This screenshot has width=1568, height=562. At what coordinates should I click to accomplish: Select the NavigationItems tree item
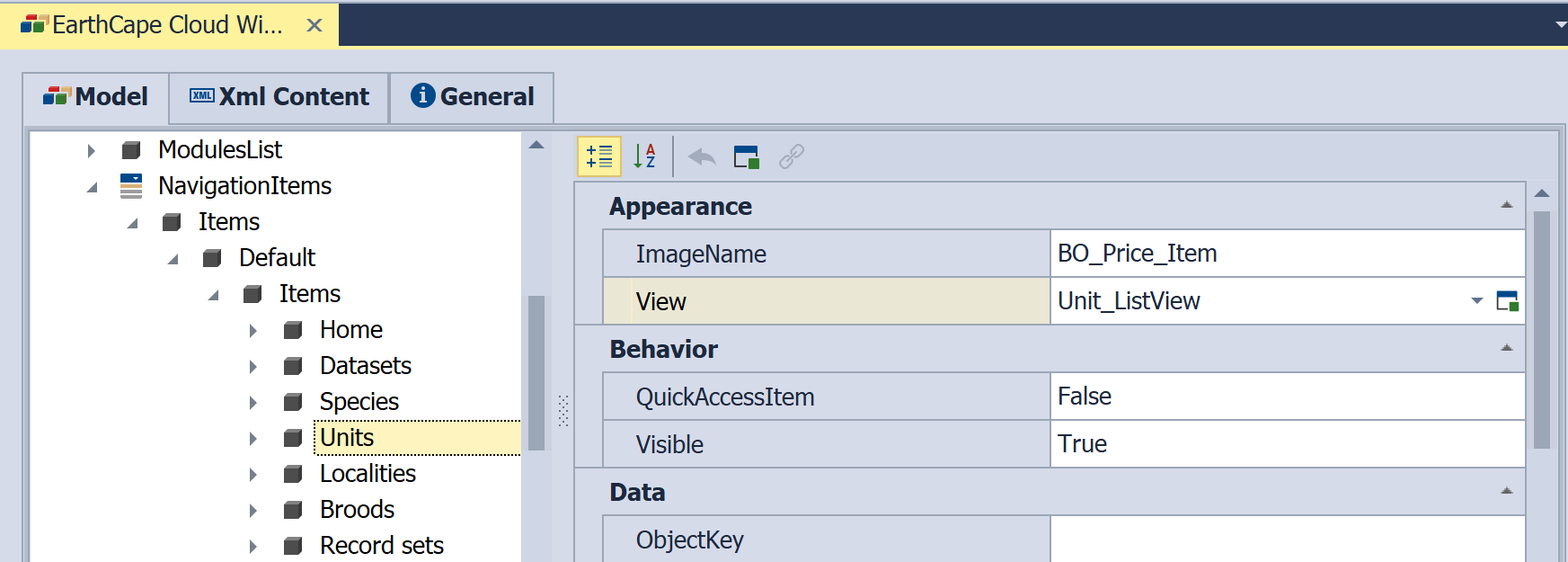pos(245,186)
